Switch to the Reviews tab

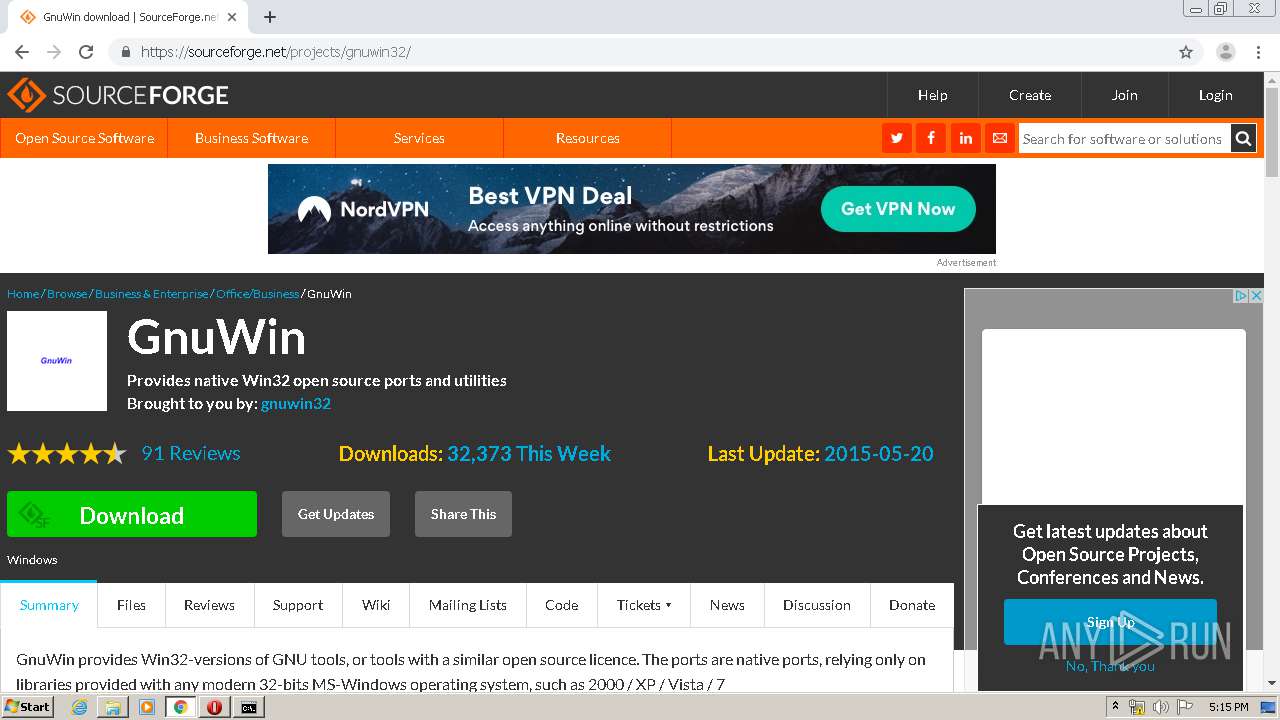[209, 605]
